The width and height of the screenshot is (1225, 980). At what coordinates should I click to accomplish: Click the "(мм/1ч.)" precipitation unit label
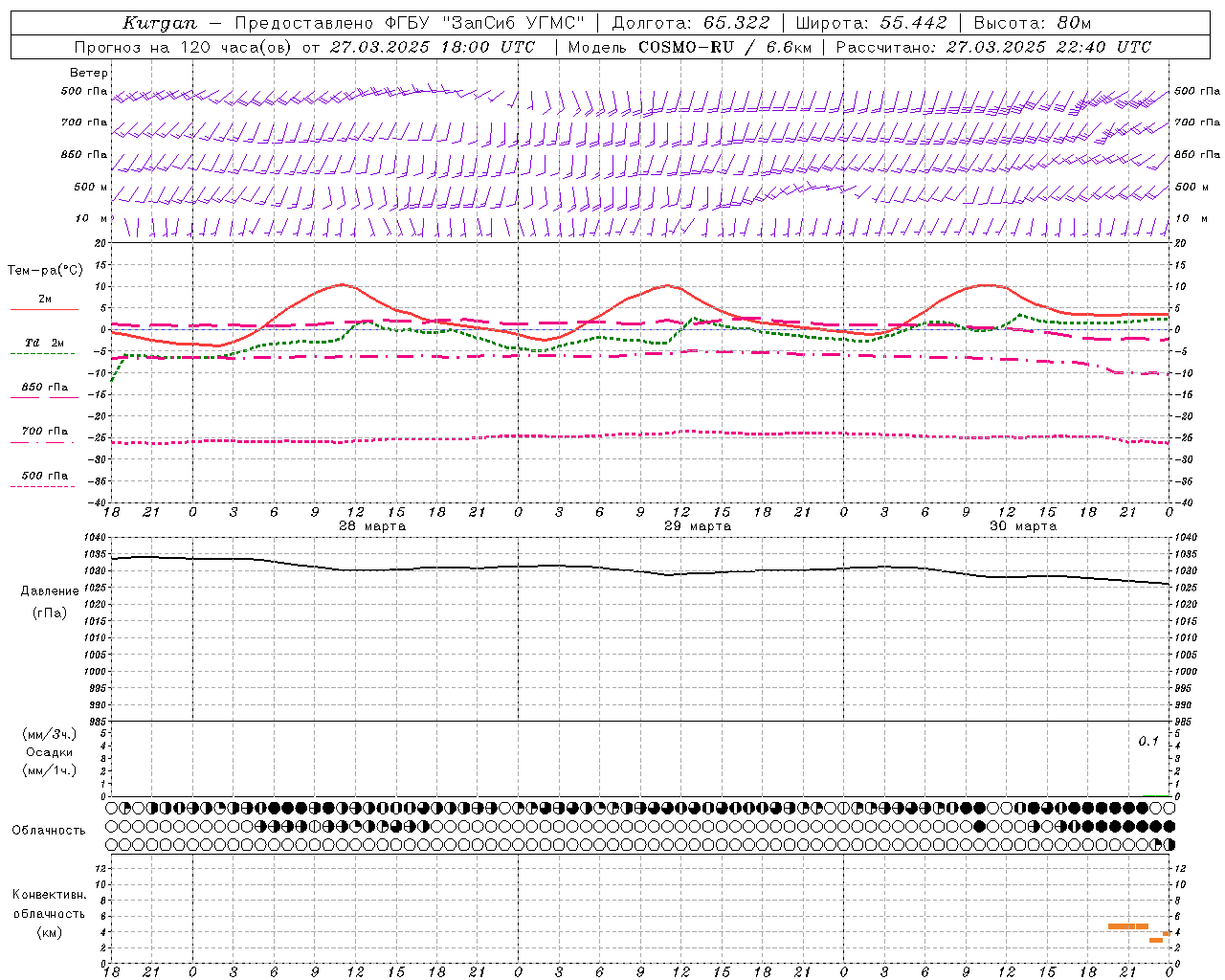click(50, 770)
